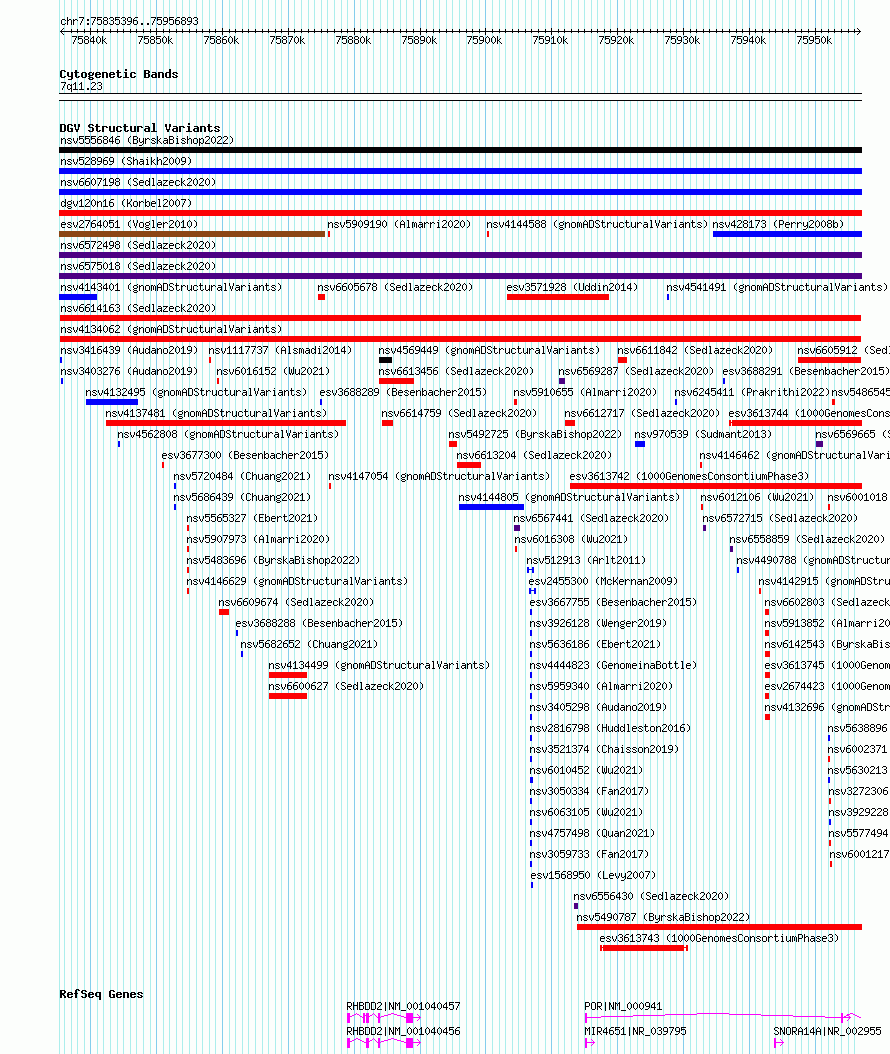The height and width of the screenshot is (1054, 890).
Task: Click the blue nsv428173 (Perry2008b) bar
Action: (787, 234)
